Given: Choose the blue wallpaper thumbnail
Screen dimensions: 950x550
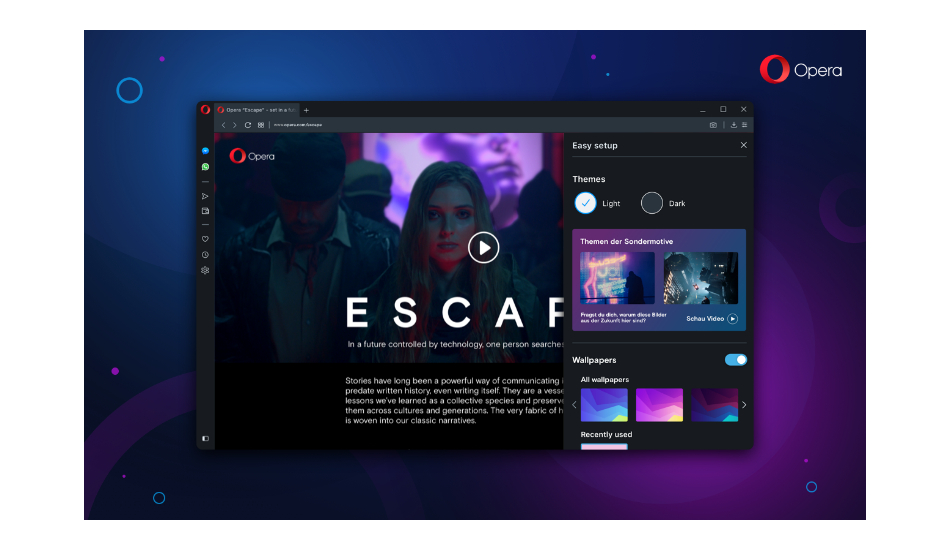Looking at the screenshot, I should coord(604,405).
